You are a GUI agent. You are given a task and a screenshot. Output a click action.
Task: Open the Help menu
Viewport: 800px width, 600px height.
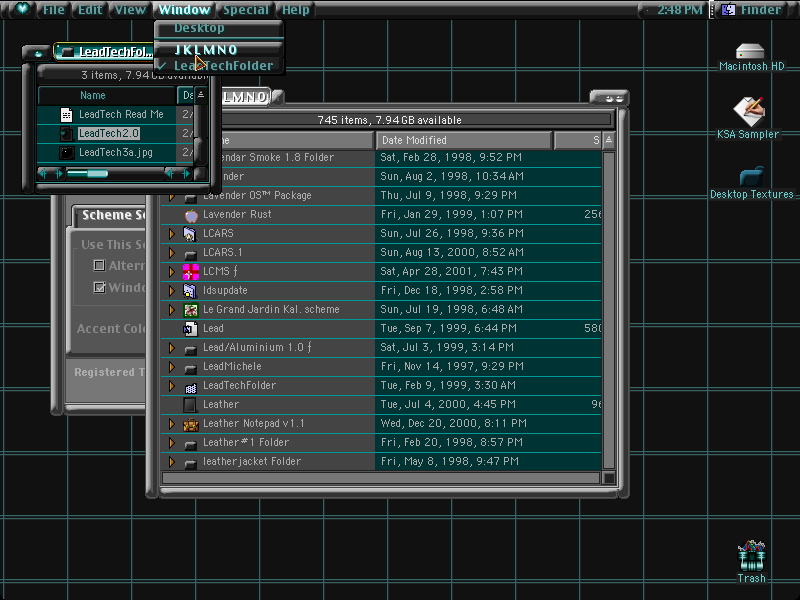pyautogui.click(x=295, y=10)
